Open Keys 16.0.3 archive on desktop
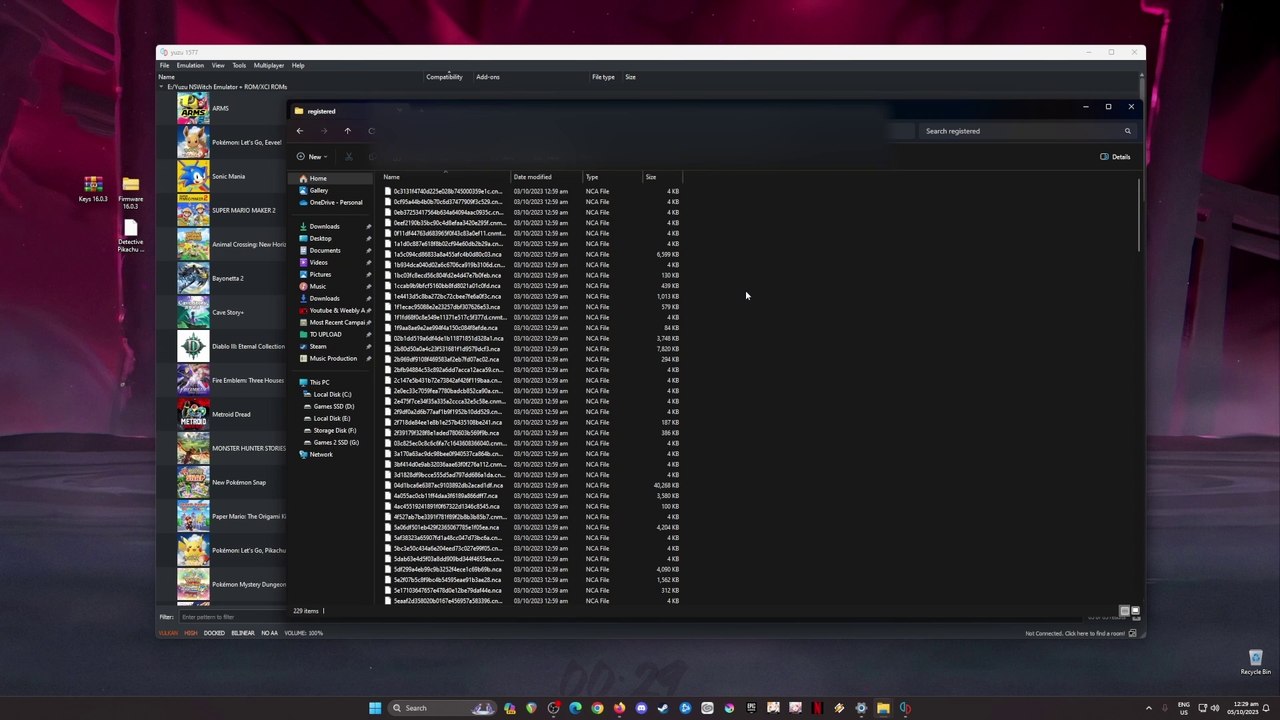This screenshot has width=1280, height=720. [x=93, y=188]
